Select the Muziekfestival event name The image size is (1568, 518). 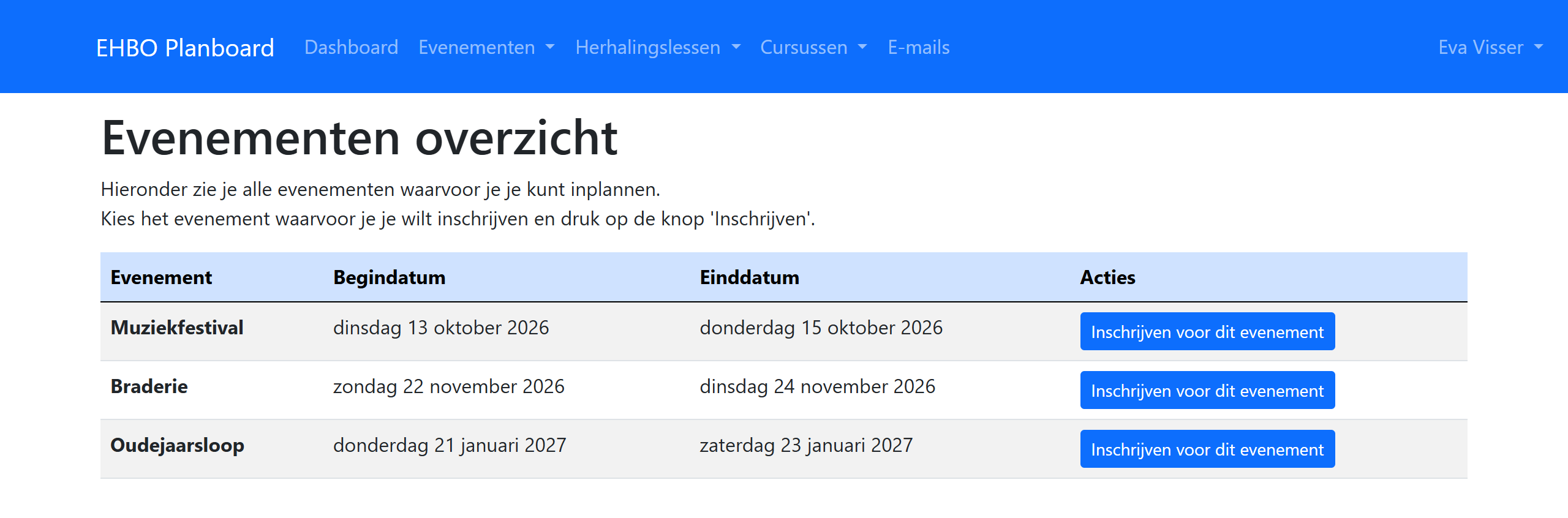(x=177, y=328)
